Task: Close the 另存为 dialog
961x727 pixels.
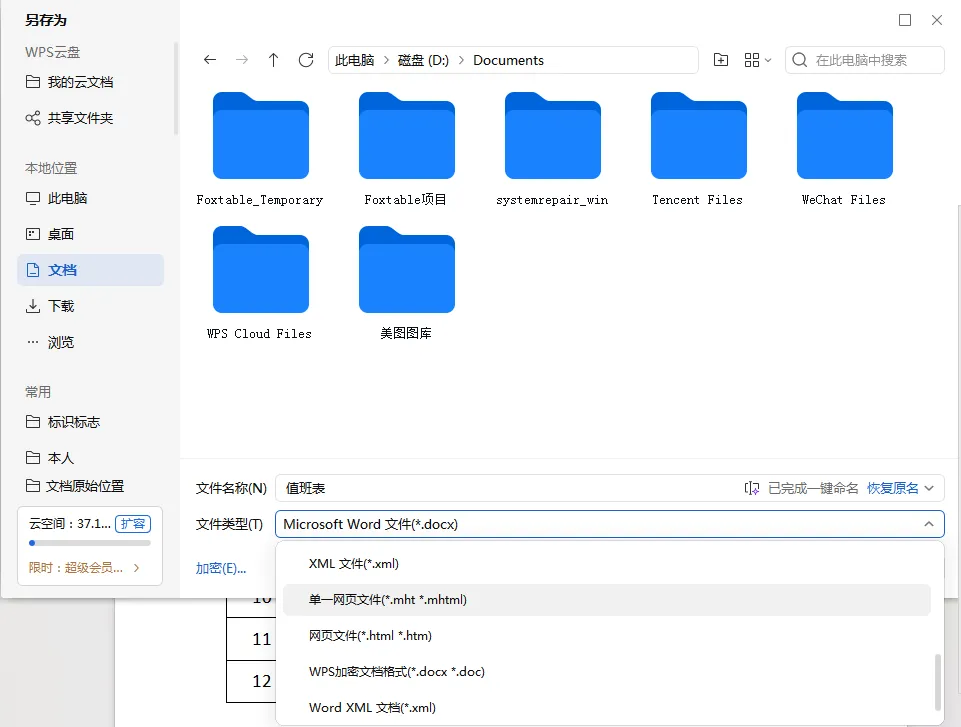Action: pos(936,20)
